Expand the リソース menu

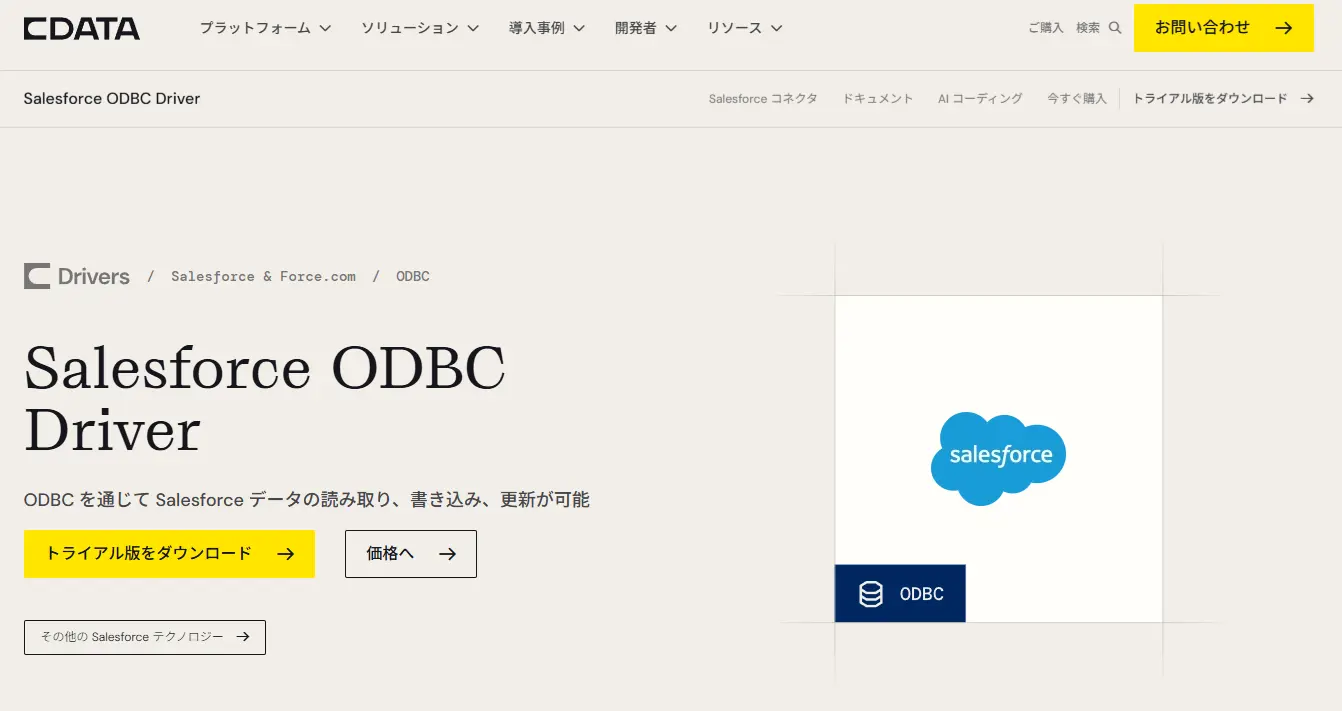tap(745, 28)
